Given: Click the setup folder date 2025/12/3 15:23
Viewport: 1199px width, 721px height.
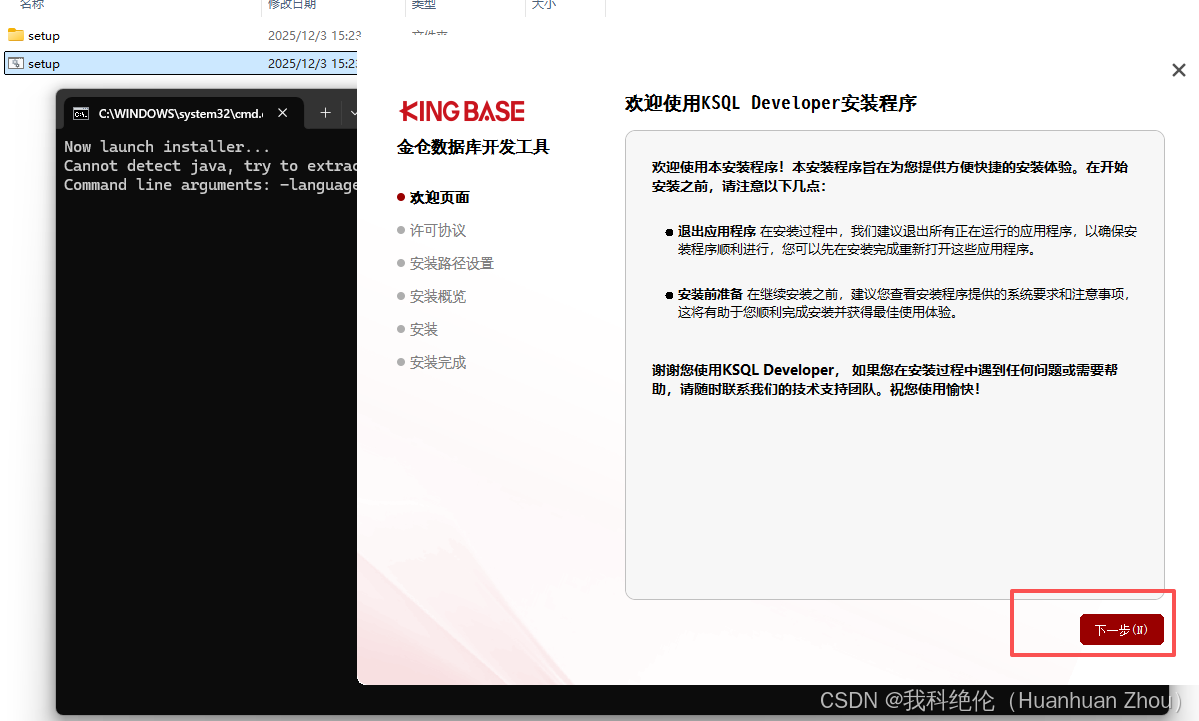Looking at the screenshot, I should tap(314, 36).
